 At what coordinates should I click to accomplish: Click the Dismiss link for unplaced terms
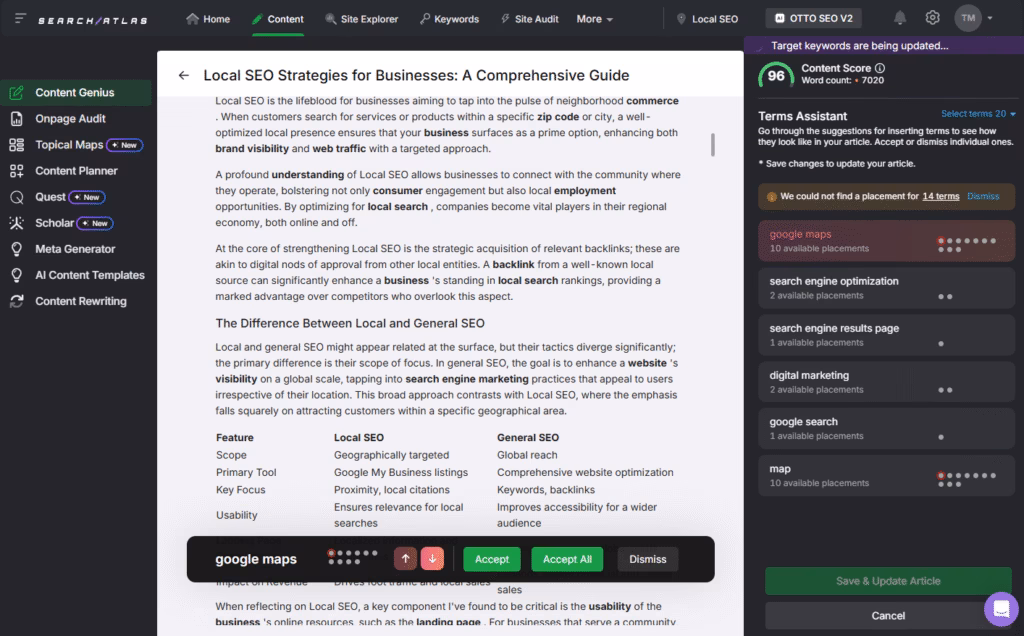(x=983, y=196)
